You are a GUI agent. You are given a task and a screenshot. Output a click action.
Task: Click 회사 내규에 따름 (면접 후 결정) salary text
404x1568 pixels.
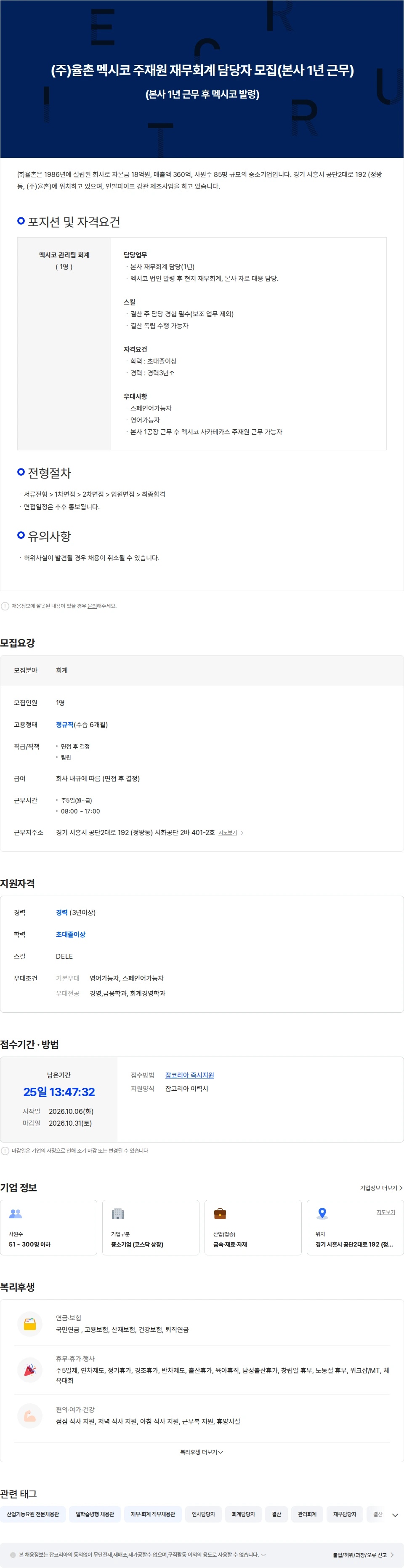98,779
